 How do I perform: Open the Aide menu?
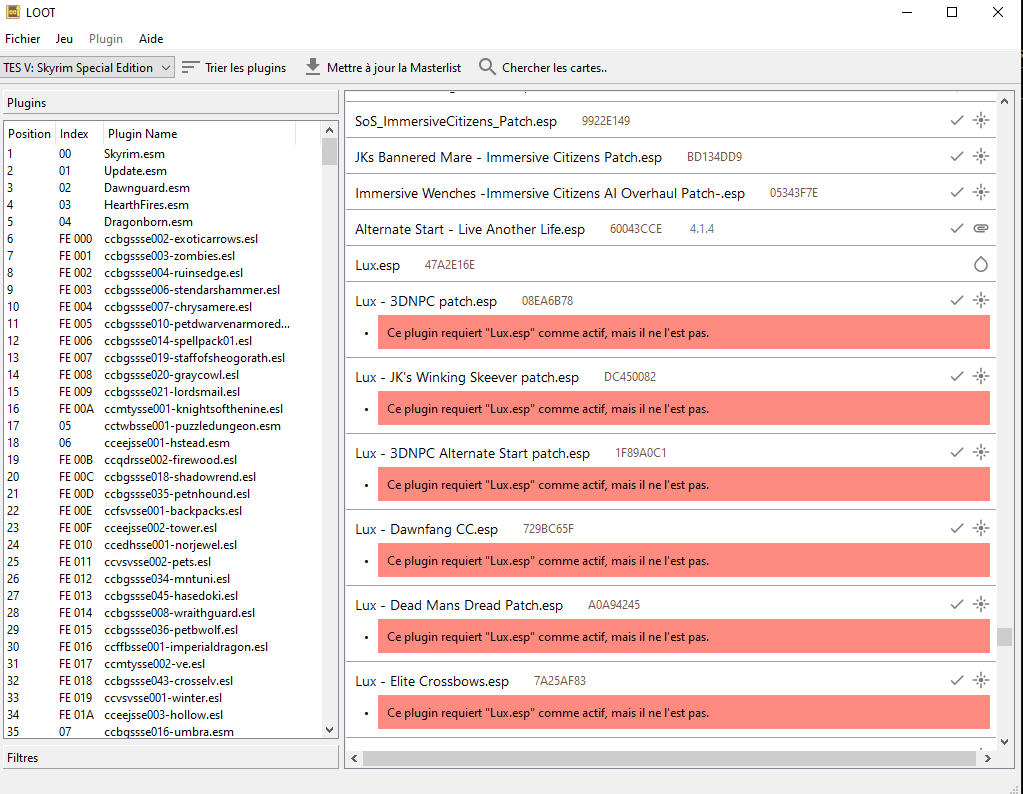[x=151, y=39]
